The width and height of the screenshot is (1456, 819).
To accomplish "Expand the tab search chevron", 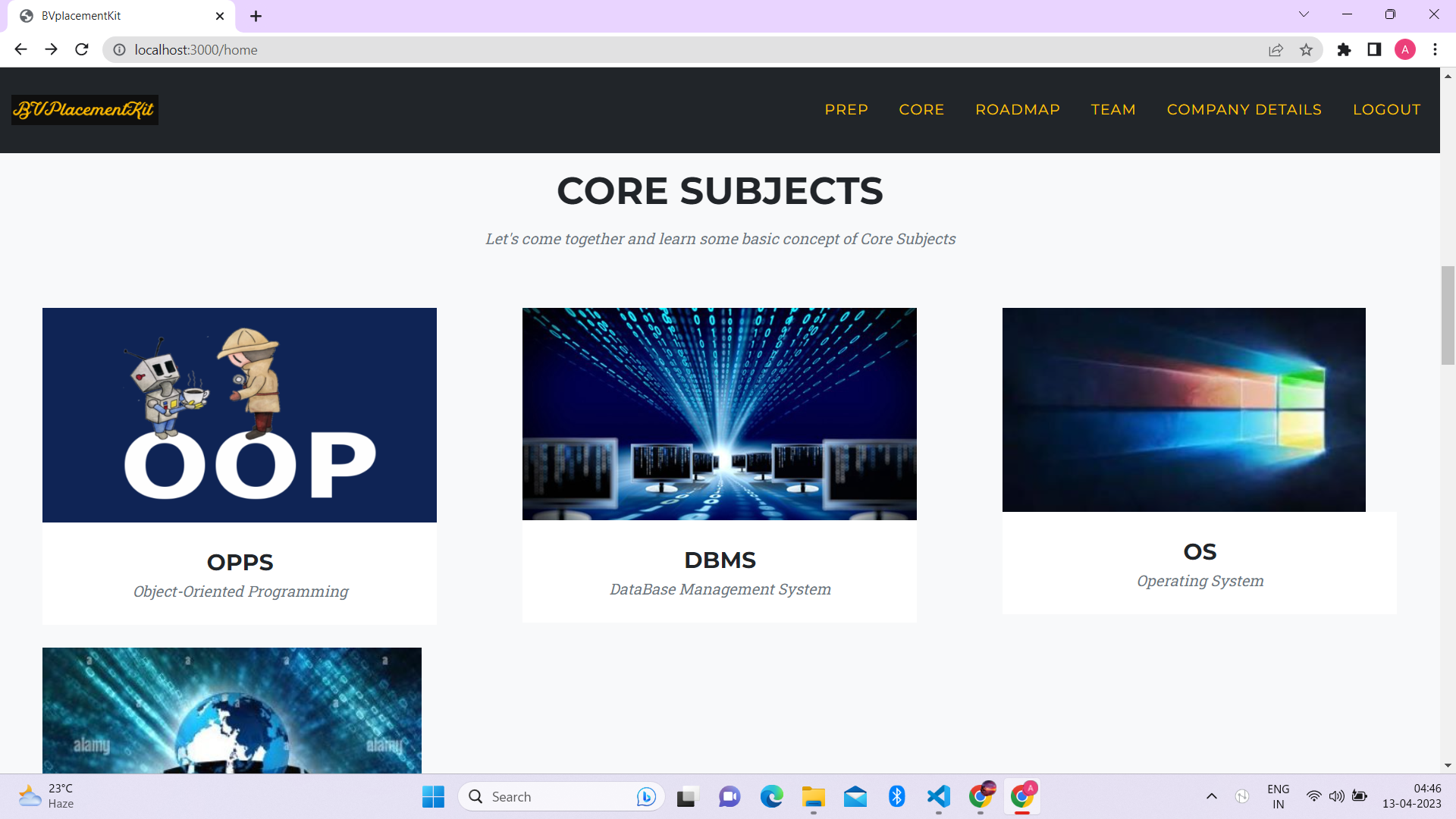I will point(1304,14).
